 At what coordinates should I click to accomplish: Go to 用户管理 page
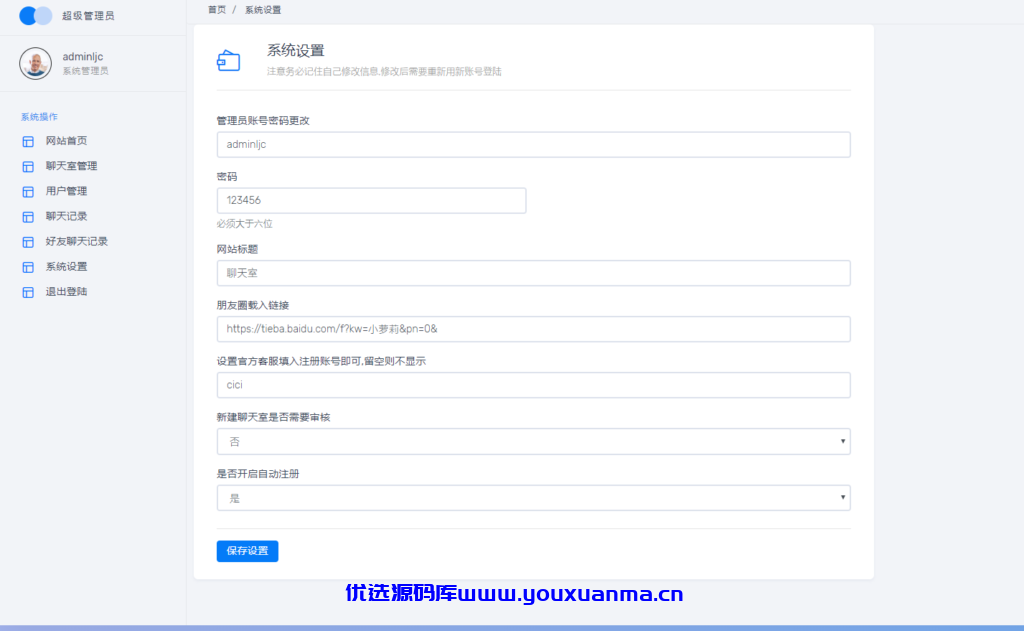66,191
